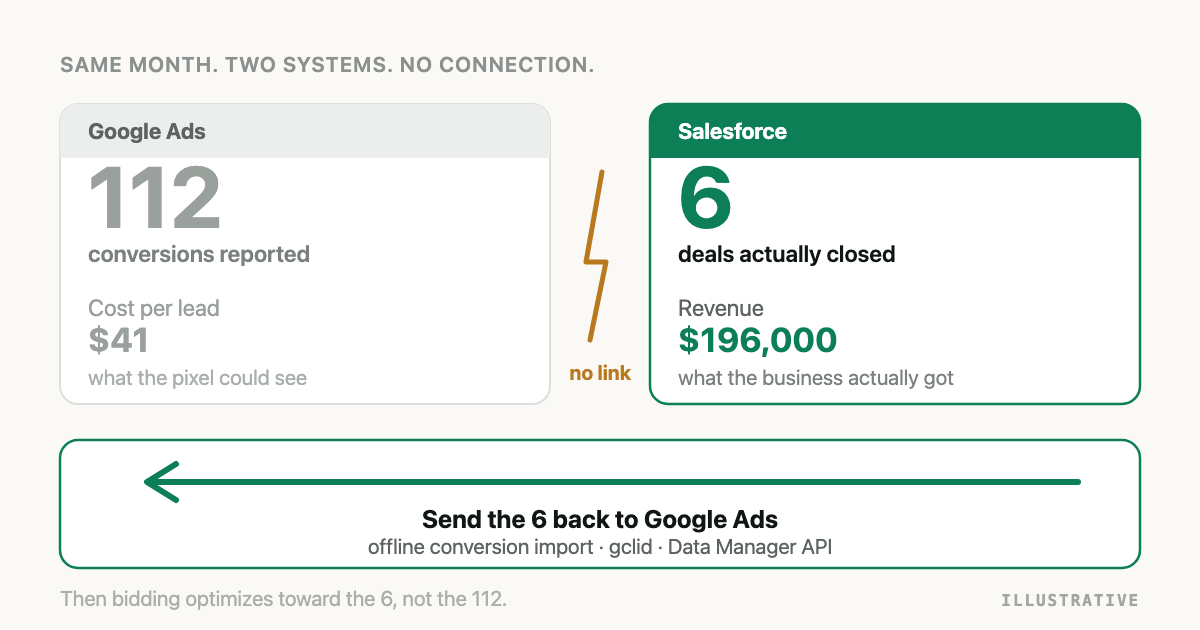Click 'what the business actually got' caption
This screenshot has height=630, width=1200.
[x=816, y=378]
